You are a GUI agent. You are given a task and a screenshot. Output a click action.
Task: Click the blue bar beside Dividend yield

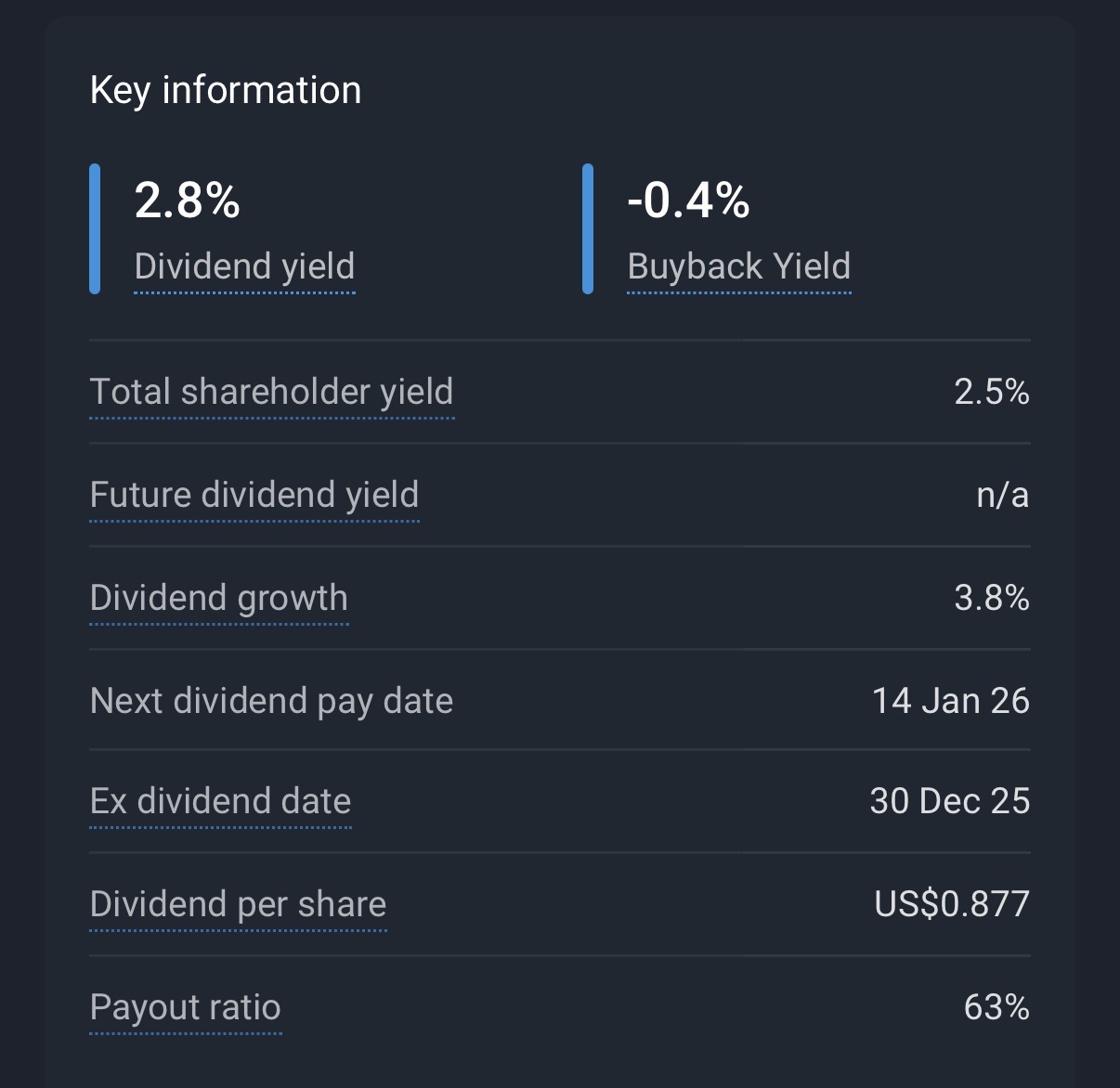point(95,228)
